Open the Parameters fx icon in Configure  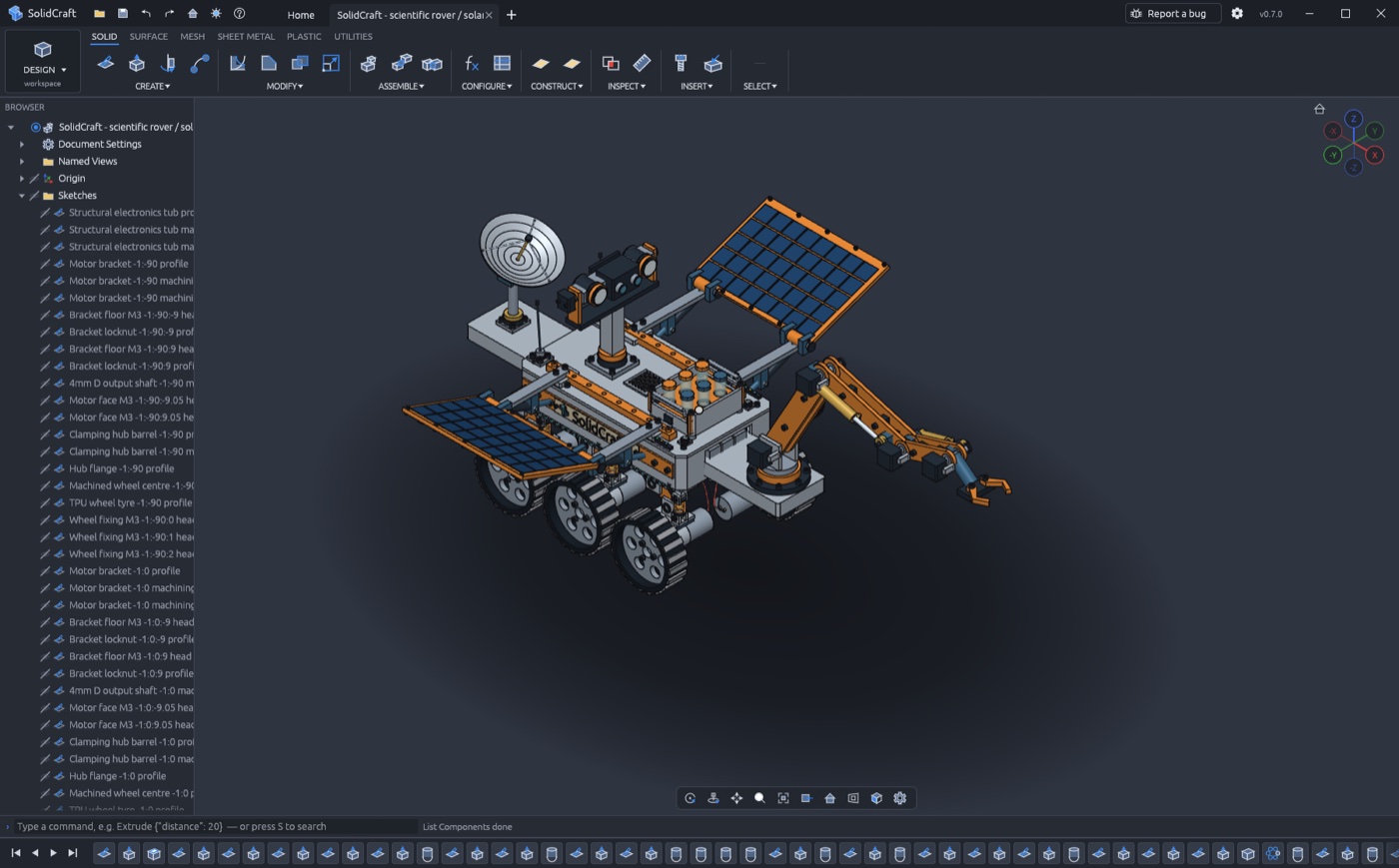click(472, 63)
